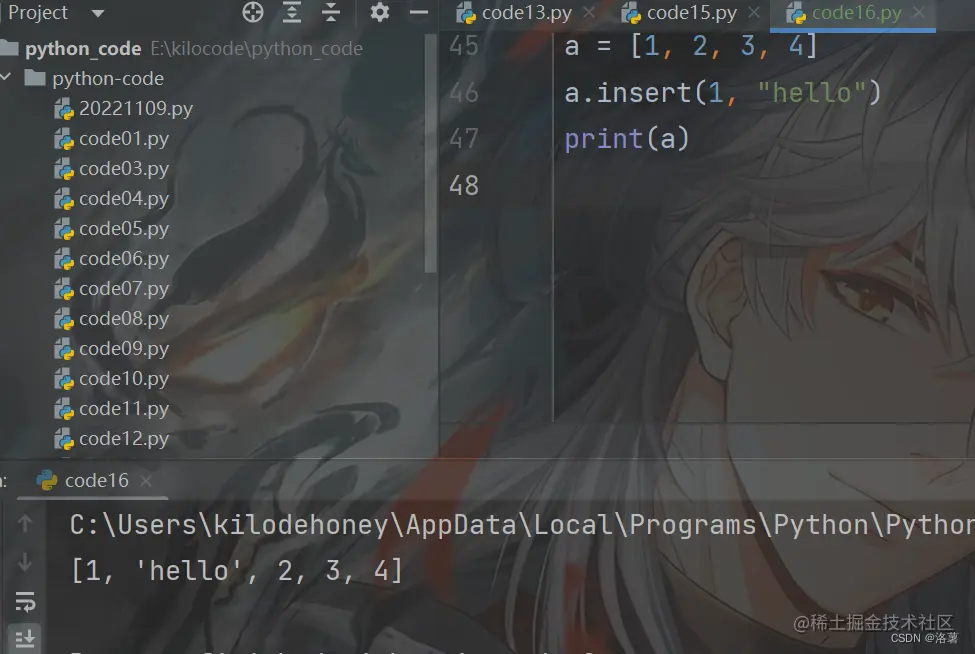Open Project panel settings gear
975x654 pixels.
coord(379,12)
